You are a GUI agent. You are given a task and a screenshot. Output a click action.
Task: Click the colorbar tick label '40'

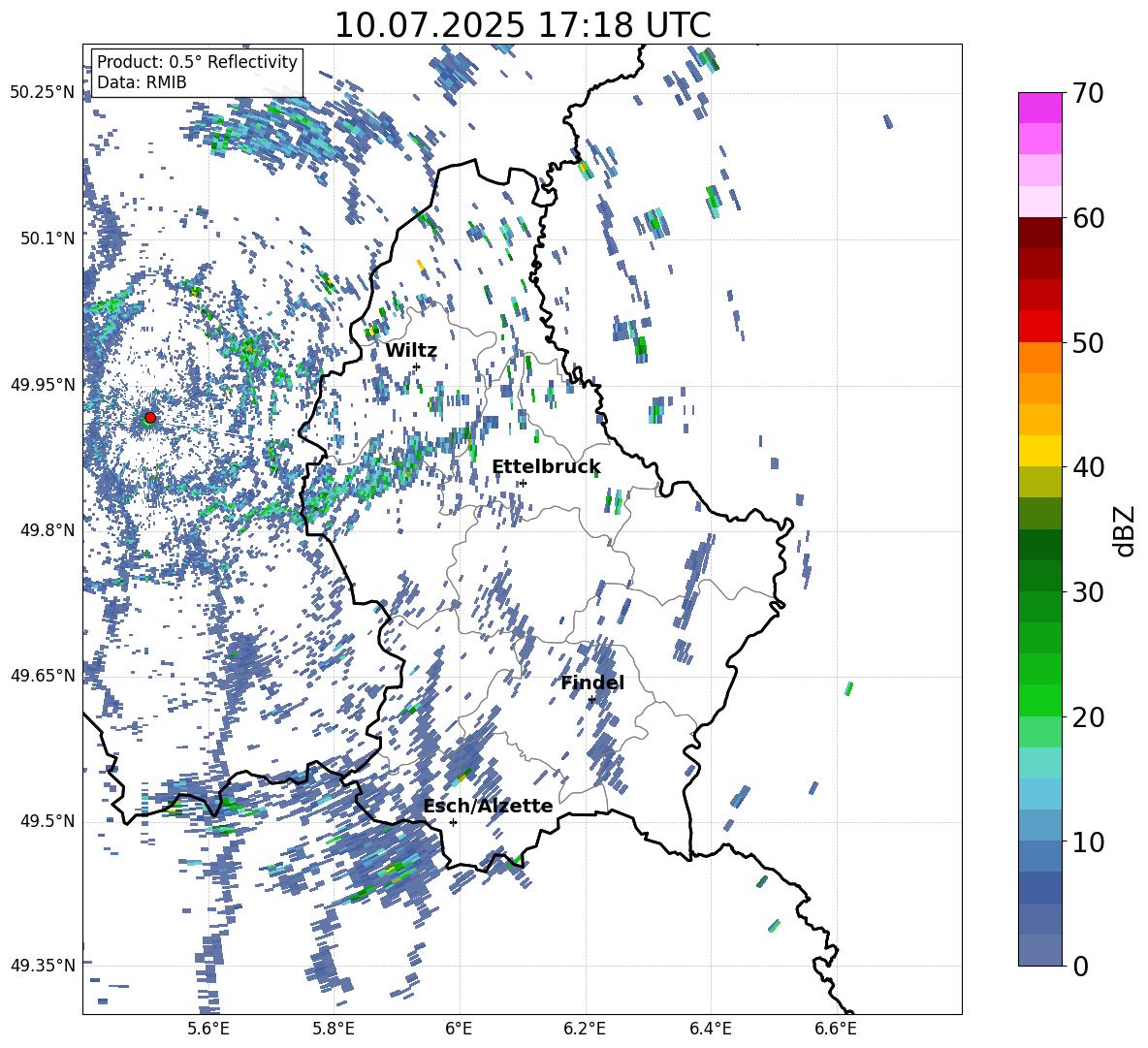click(x=1088, y=467)
